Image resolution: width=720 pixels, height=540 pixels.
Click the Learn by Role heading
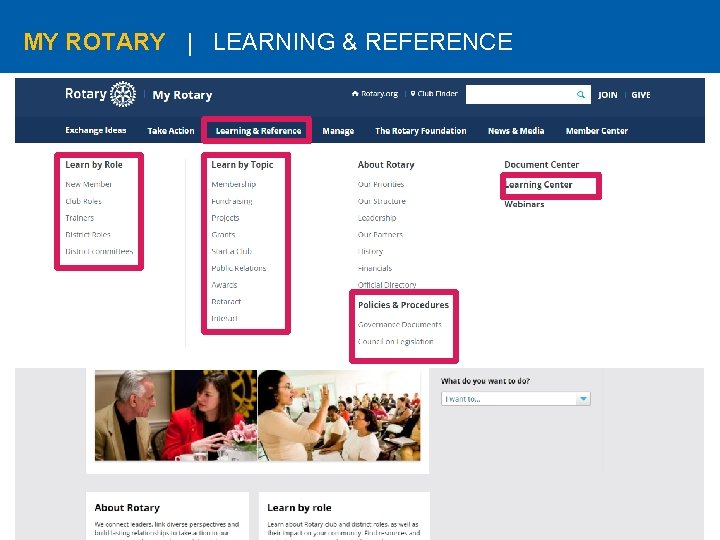94,165
